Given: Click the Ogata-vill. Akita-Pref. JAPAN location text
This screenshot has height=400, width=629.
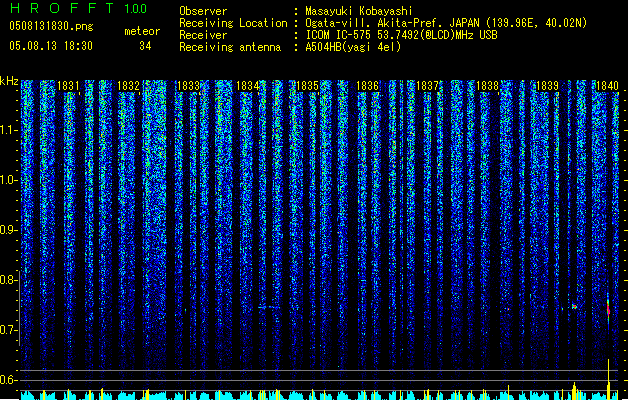Looking at the screenshot, I should pos(446,23).
